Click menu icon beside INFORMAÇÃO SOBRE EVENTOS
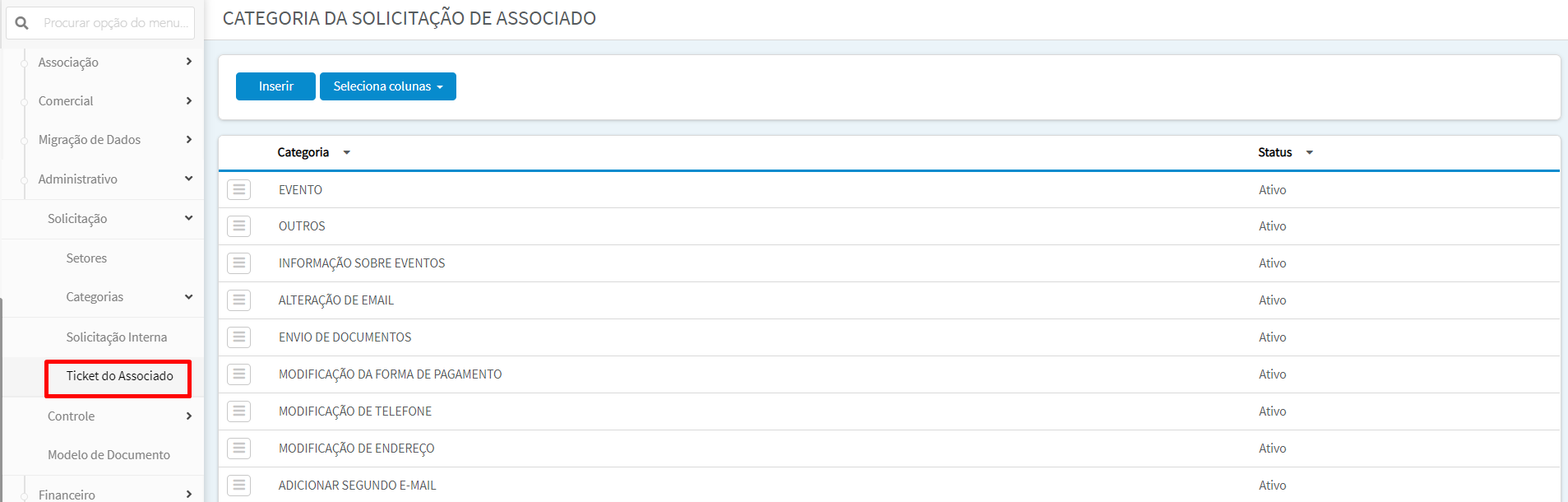Image resolution: width=1568 pixels, height=502 pixels. [239, 263]
